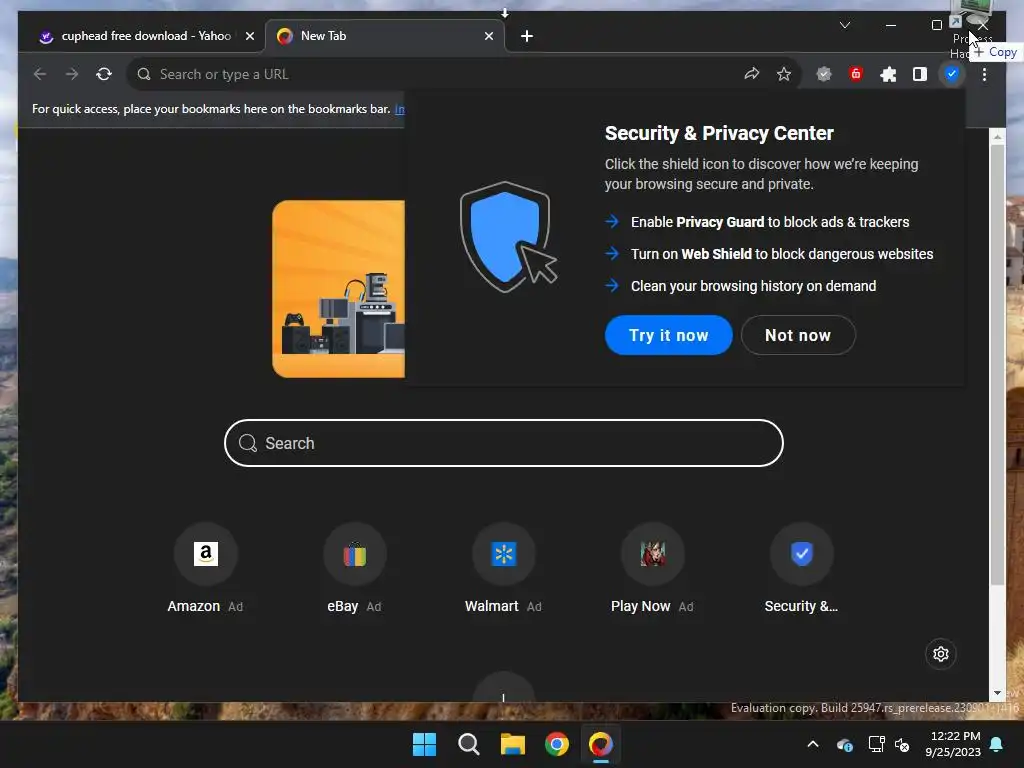Open the notifications bell icon
The height and width of the screenshot is (768, 1024).
coord(997,744)
